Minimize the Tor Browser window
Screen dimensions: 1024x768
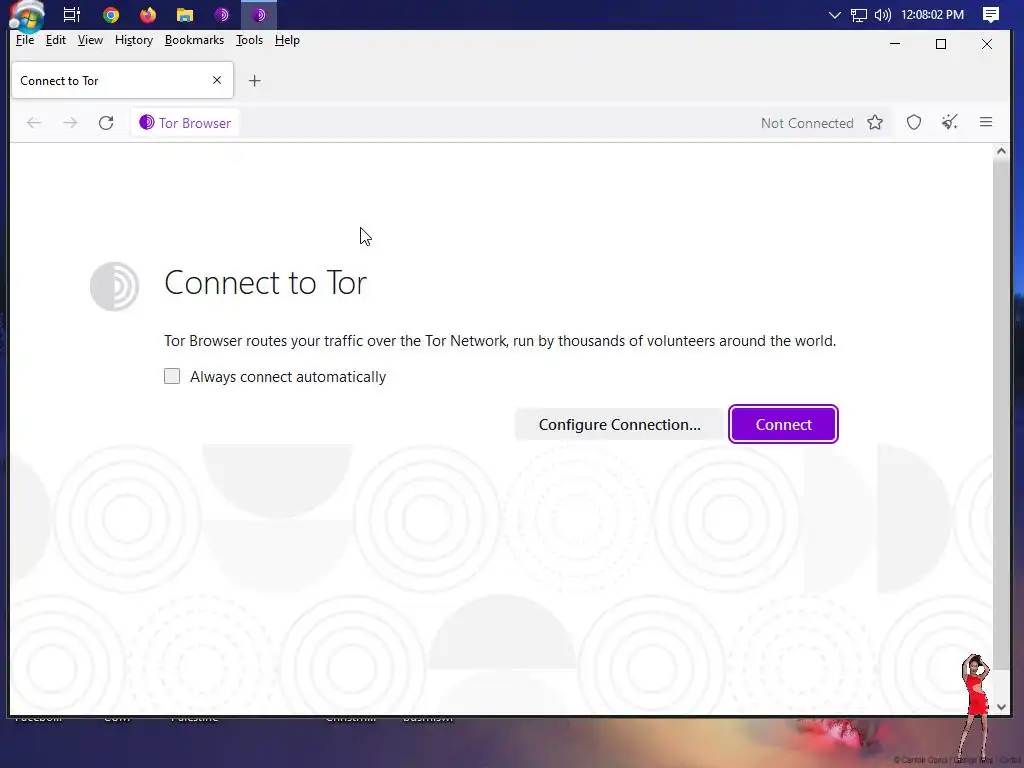point(895,44)
